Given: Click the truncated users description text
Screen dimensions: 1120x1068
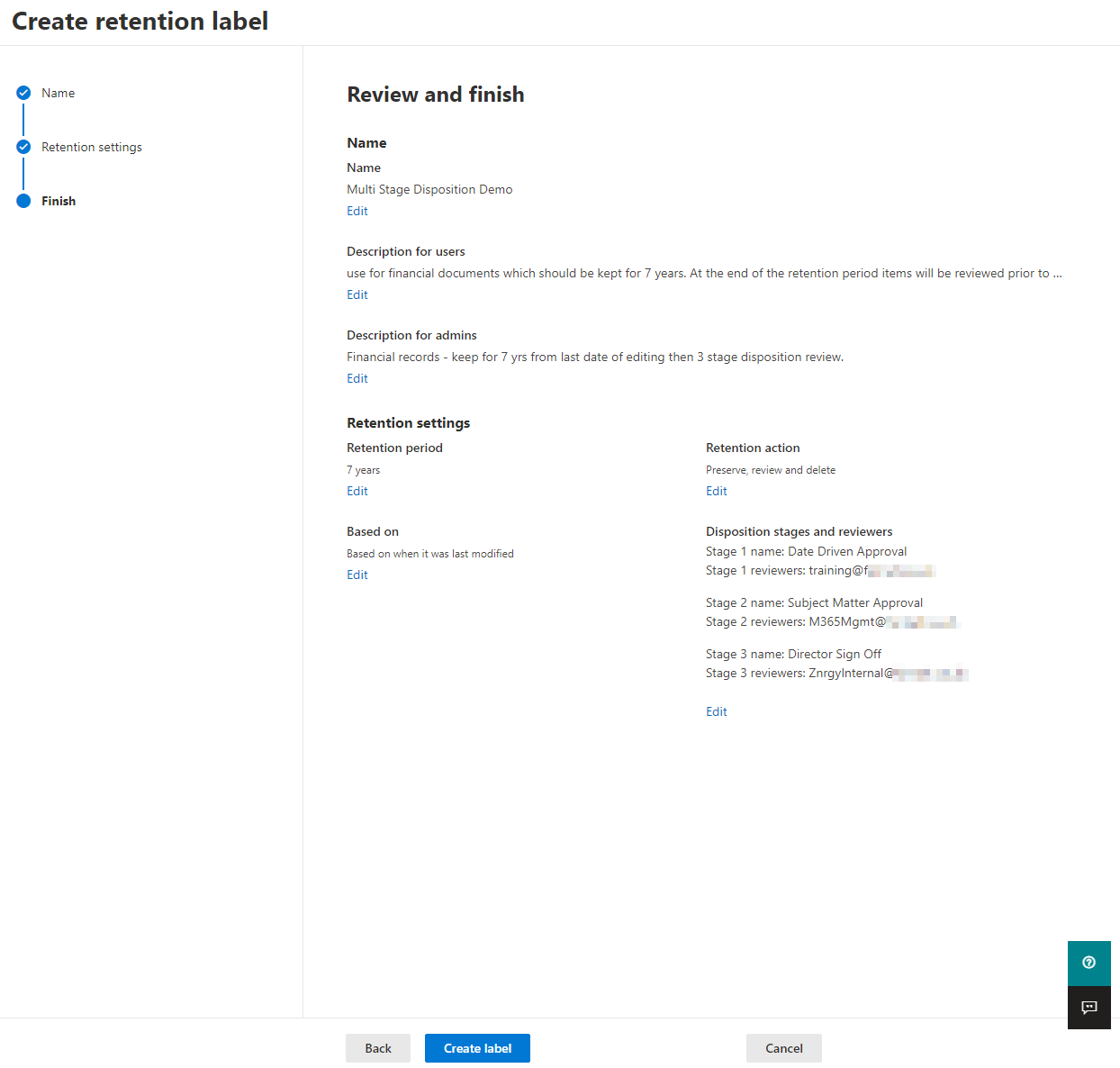Looking at the screenshot, I should 704,273.
